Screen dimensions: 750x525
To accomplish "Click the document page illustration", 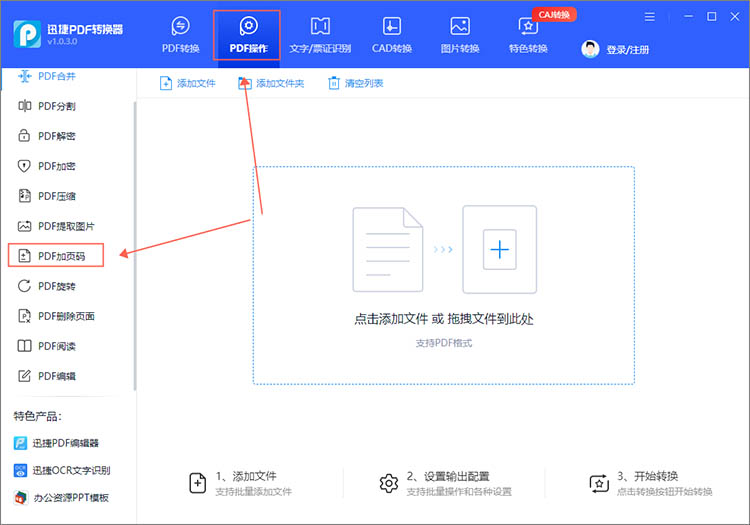I will coord(388,250).
